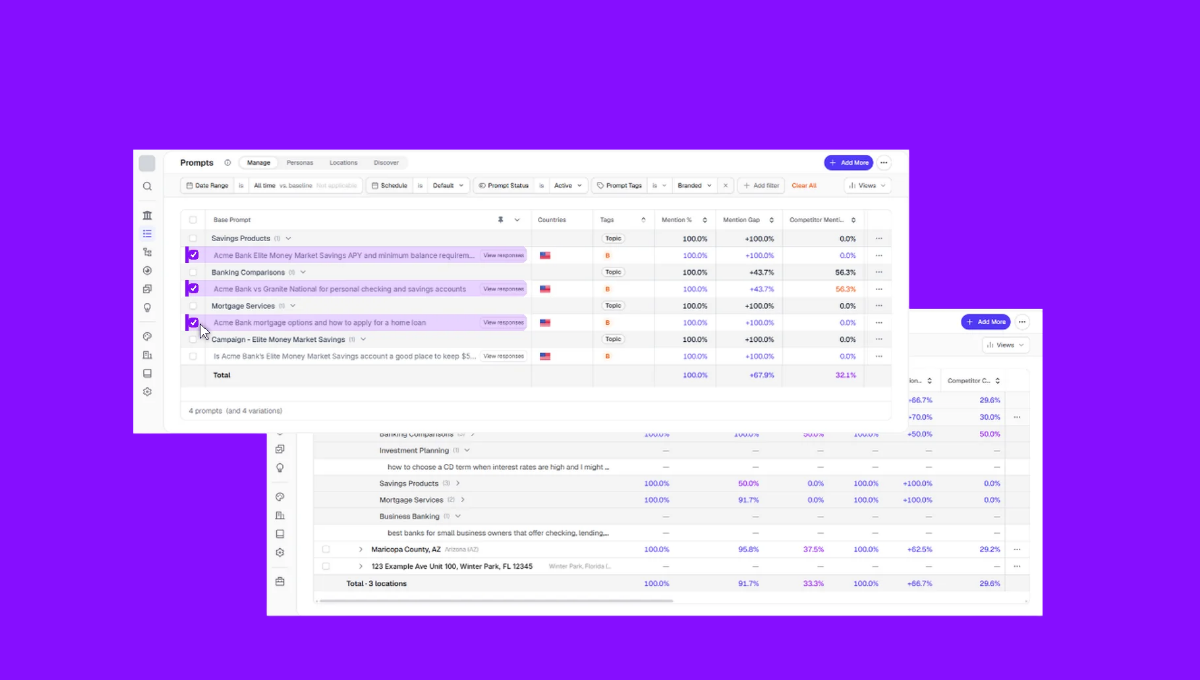The width and height of the screenshot is (1200, 680).
Task: Switch to the Manage tab
Action: coord(259,163)
